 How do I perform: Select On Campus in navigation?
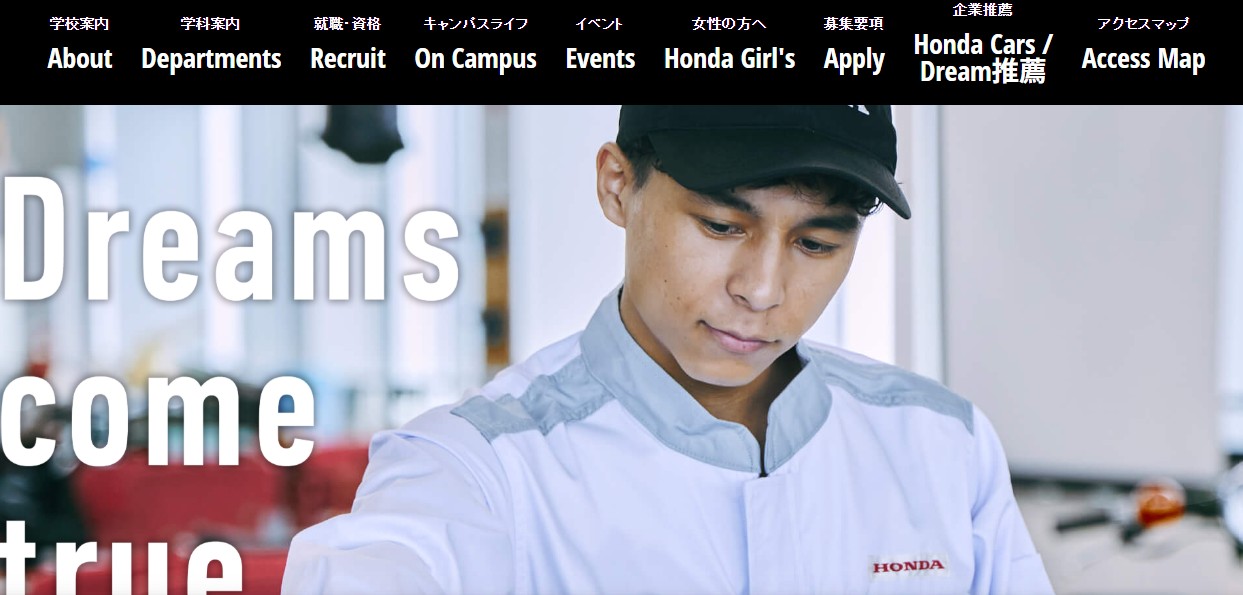click(x=475, y=59)
